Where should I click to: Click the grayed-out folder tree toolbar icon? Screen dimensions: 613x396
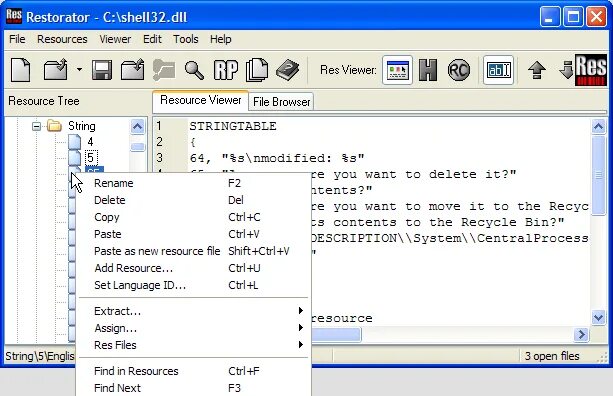point(164,70)
